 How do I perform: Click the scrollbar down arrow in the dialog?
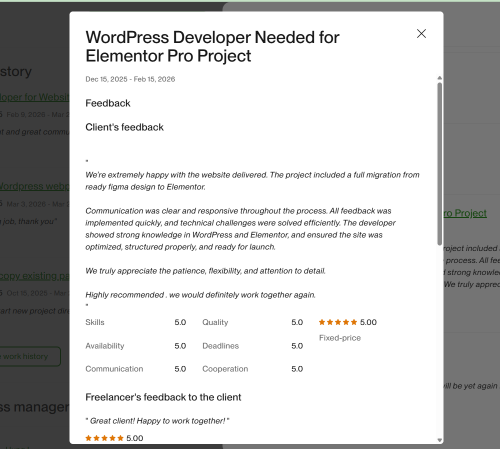tap(440, 440)
